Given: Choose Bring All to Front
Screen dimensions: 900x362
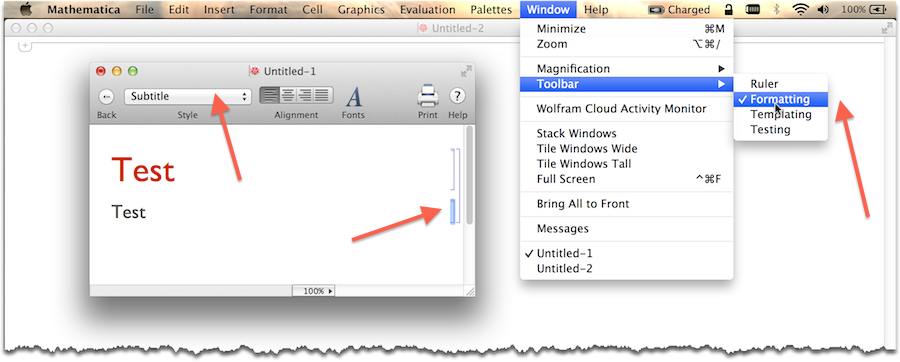Looking at the screenshot, I should pyautogui.click(x=627, y=204).
